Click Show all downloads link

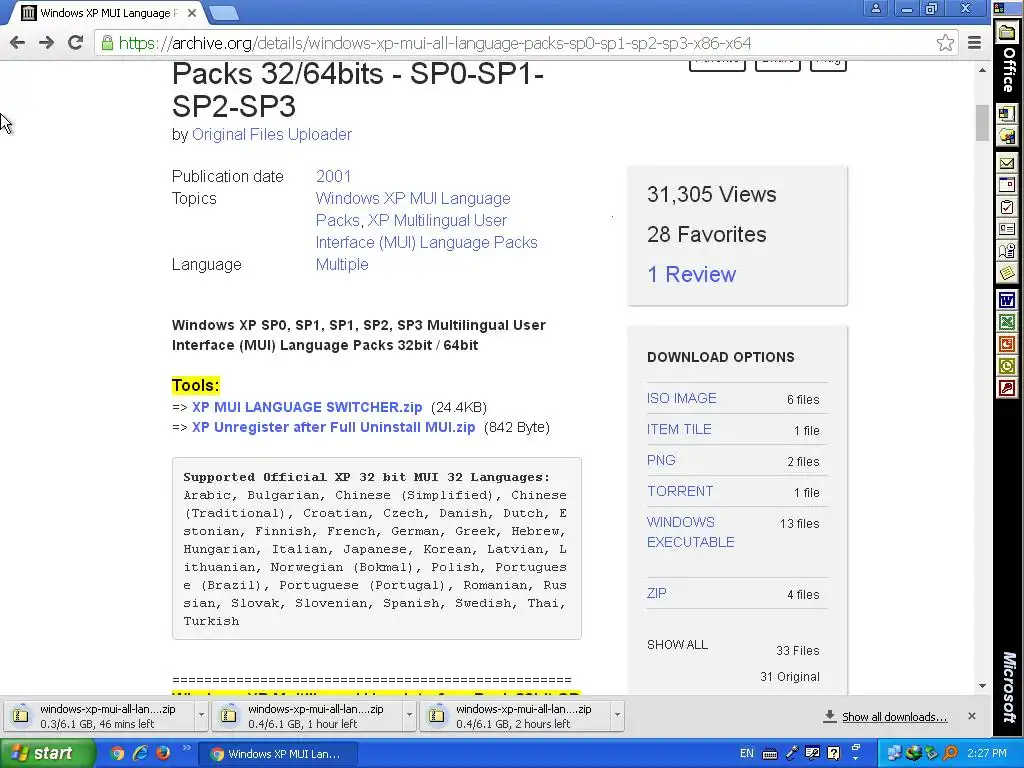[x=894, y=716]
